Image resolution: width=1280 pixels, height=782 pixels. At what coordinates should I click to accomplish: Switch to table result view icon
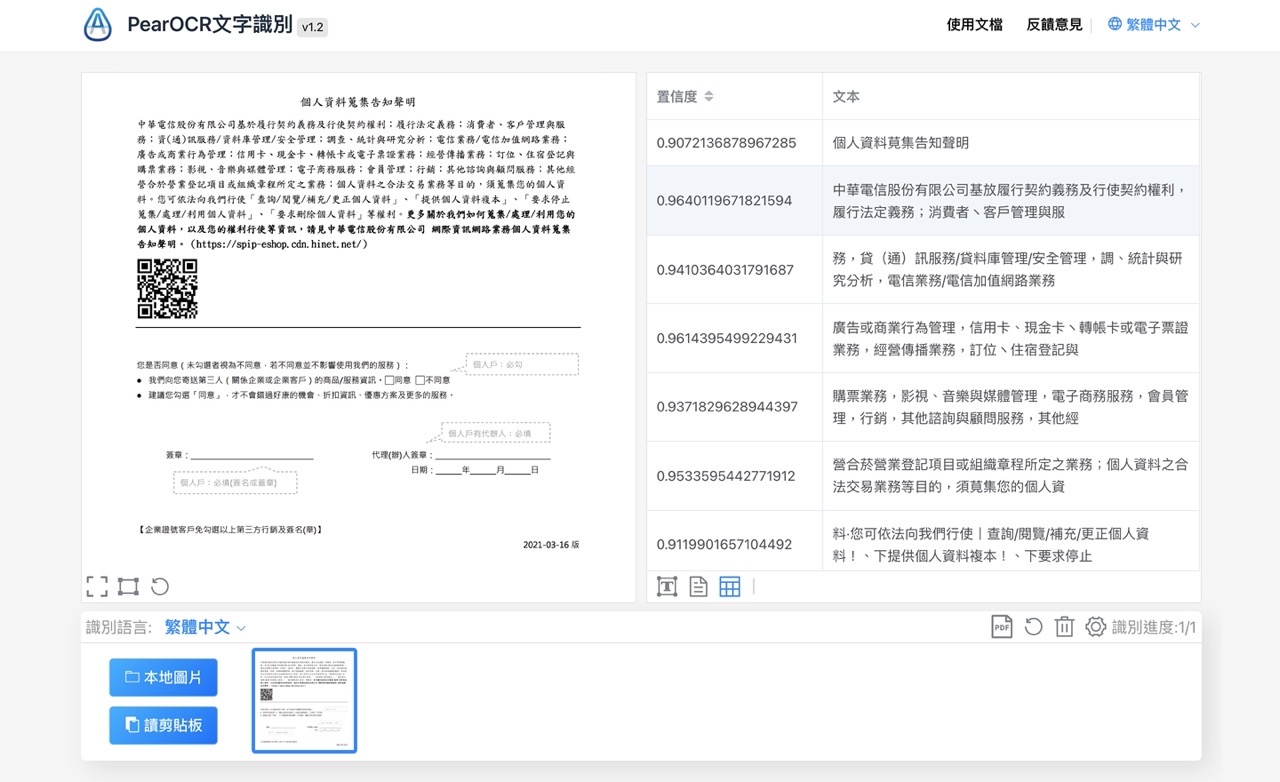pyautogui.click(x=730, y=587)
